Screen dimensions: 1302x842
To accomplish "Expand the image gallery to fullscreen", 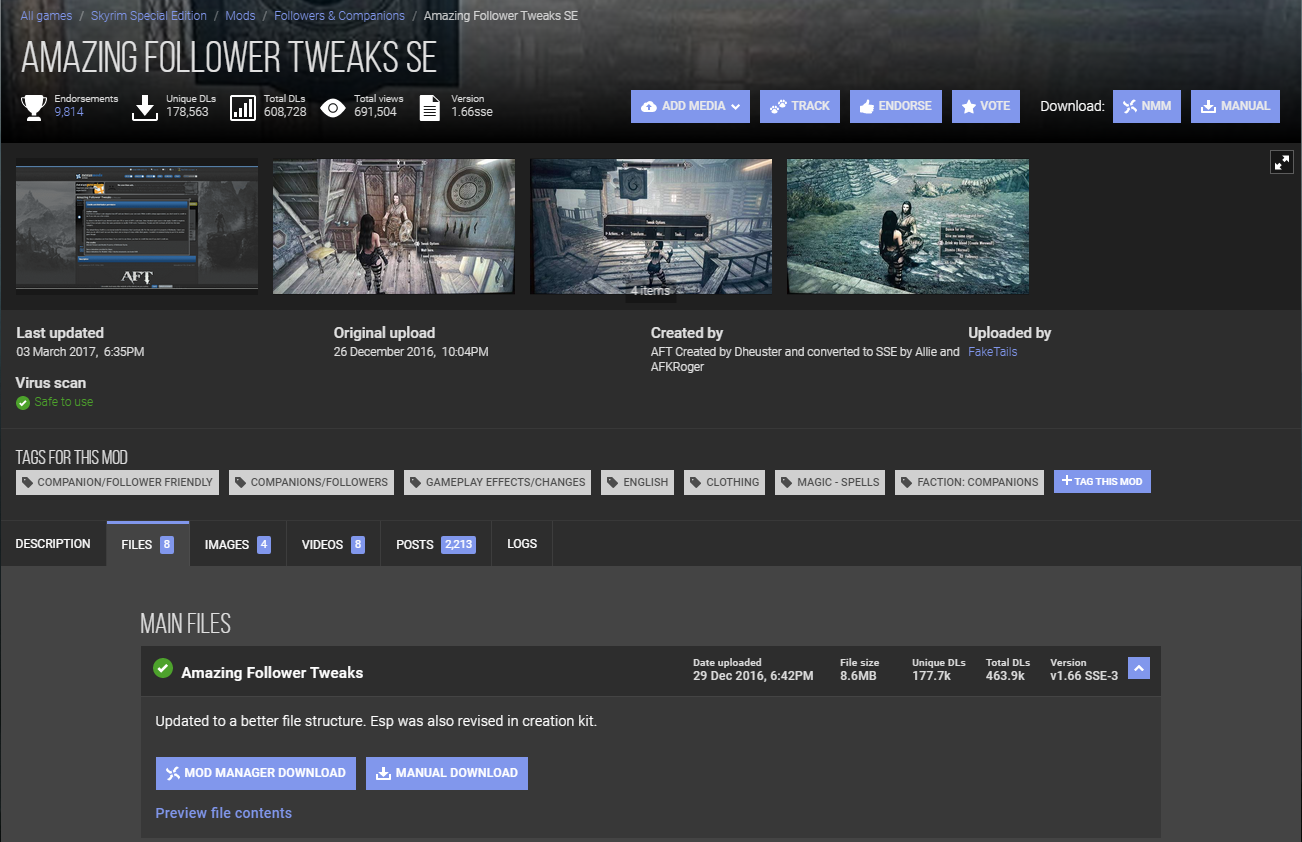I will [1281, 162].
